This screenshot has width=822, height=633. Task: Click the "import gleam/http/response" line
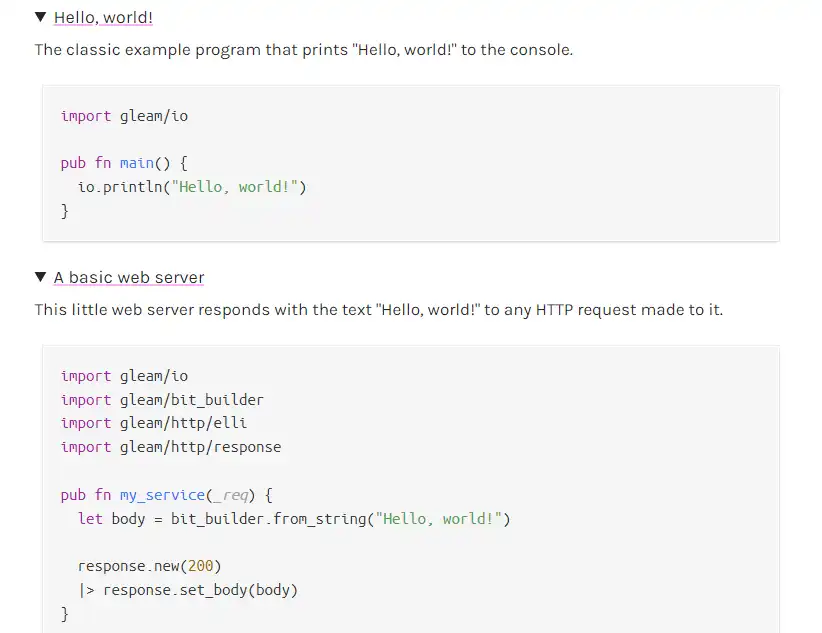(171, 447)
